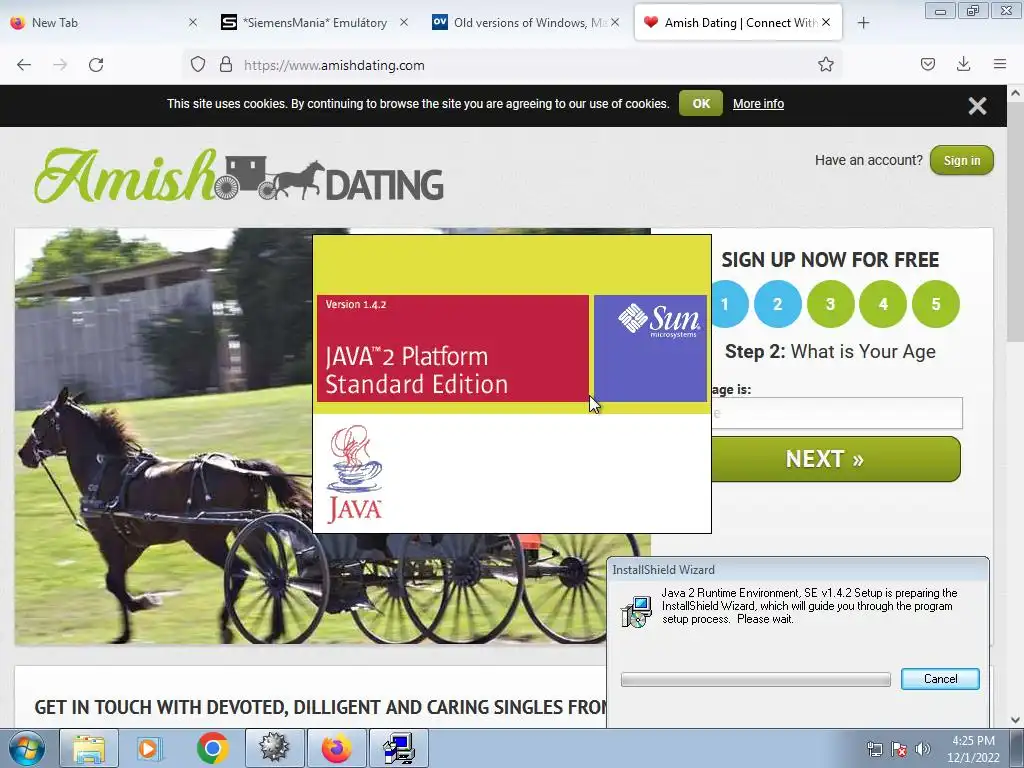Open the More info cookie link
The width and height of the screenshot is (1024, 768).
point(758,104)
